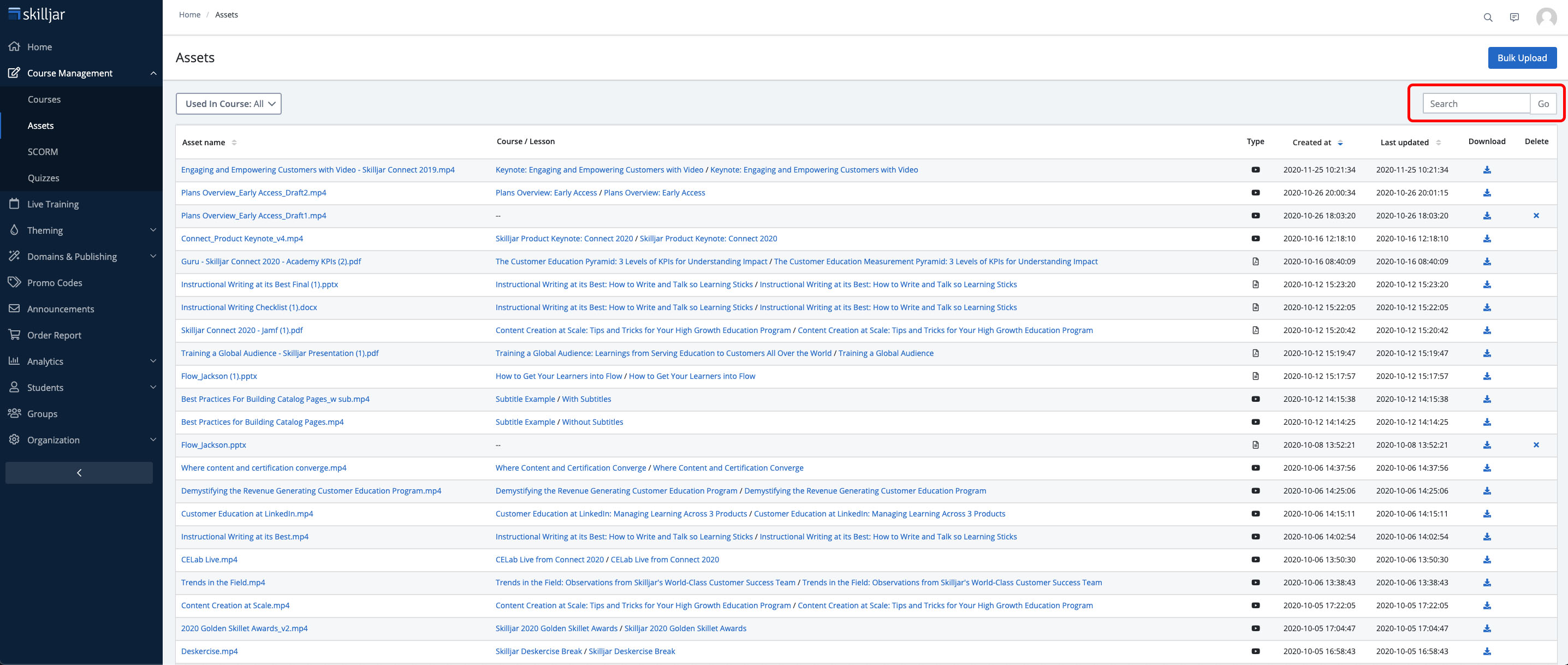
Task: Open Training a Global Audience lesson link
Action: coord(886,353)
